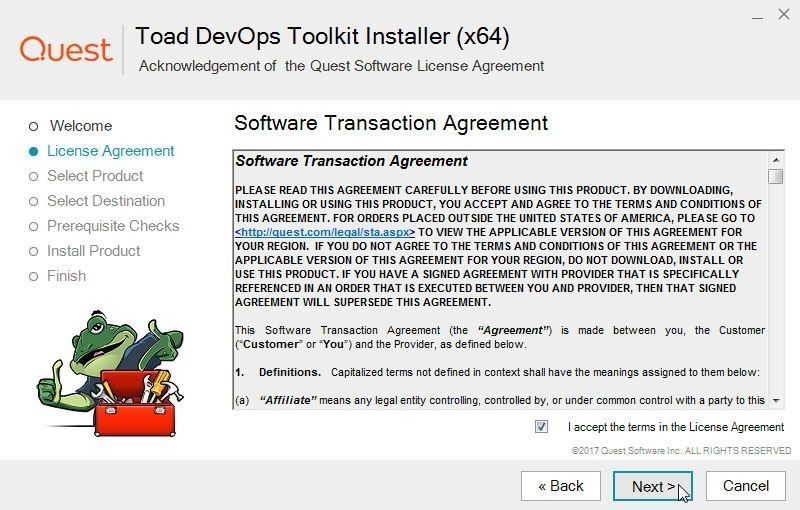Select the Select Product step
The image size is (800, 510).
click(86, 176)
